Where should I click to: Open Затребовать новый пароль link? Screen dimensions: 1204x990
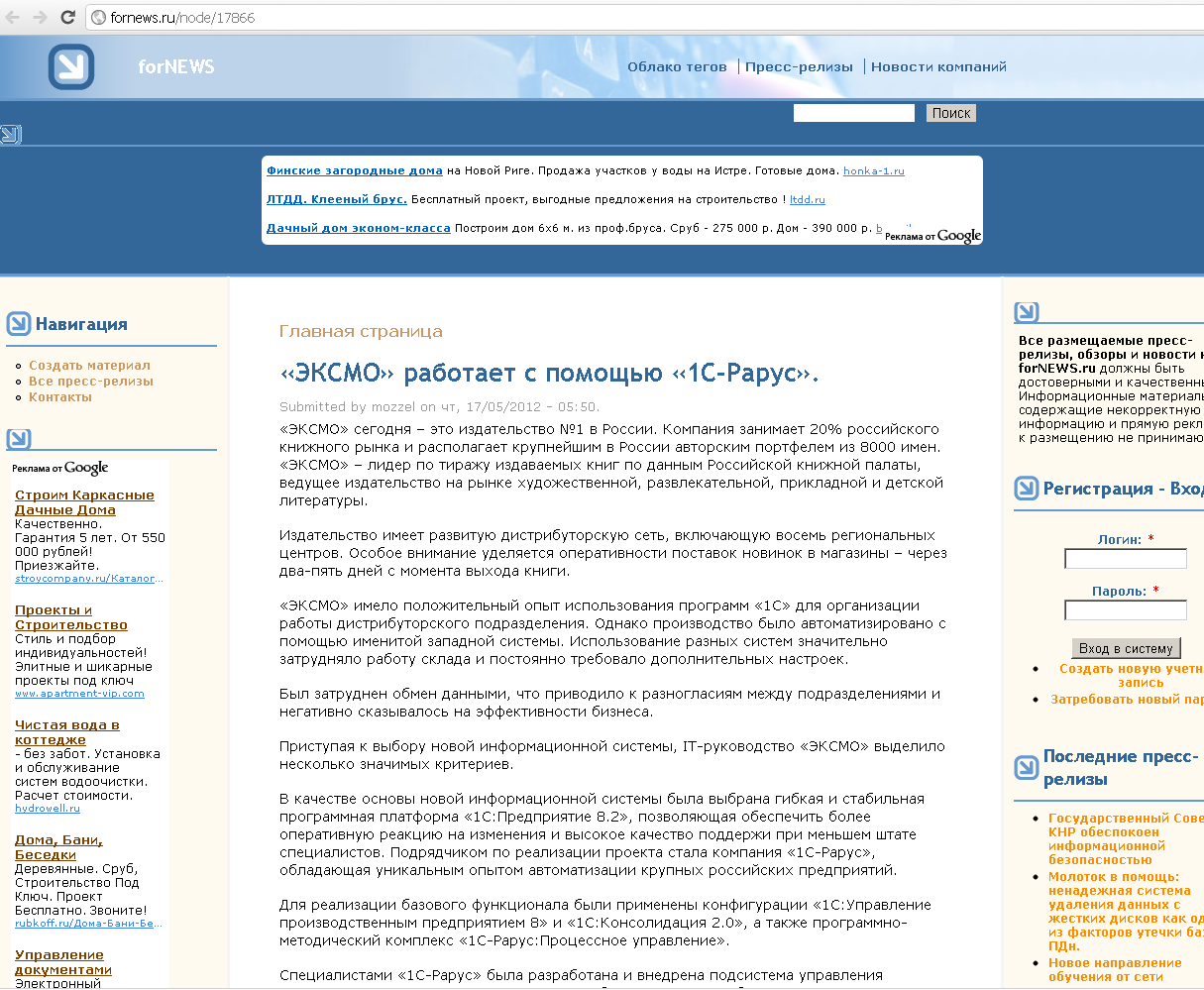(x=1128, y=699)
